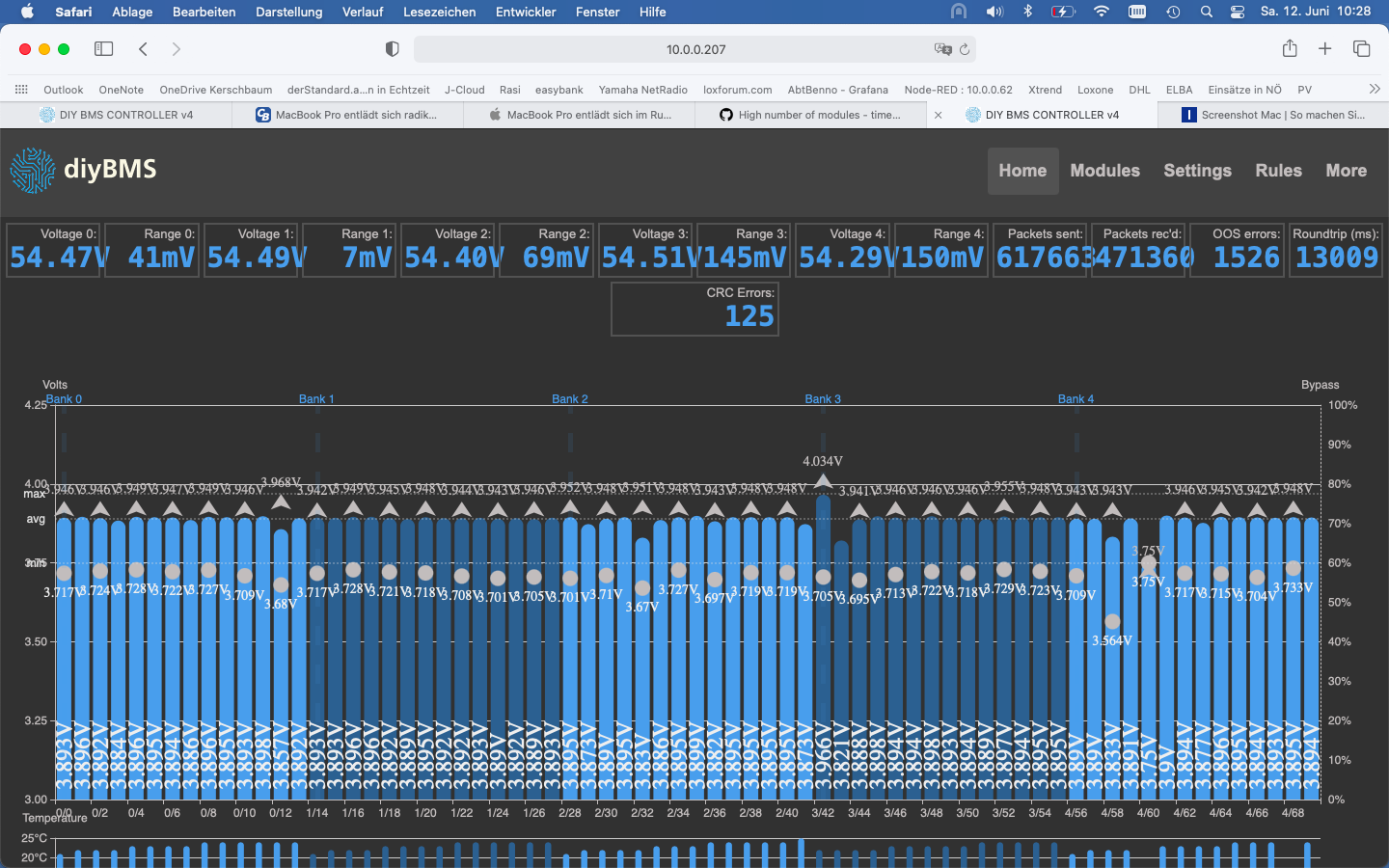The height and width of the screenshot is (868, 1389).
Task: Click the diyBMS logo icon
Action: [x=33, y=171]
